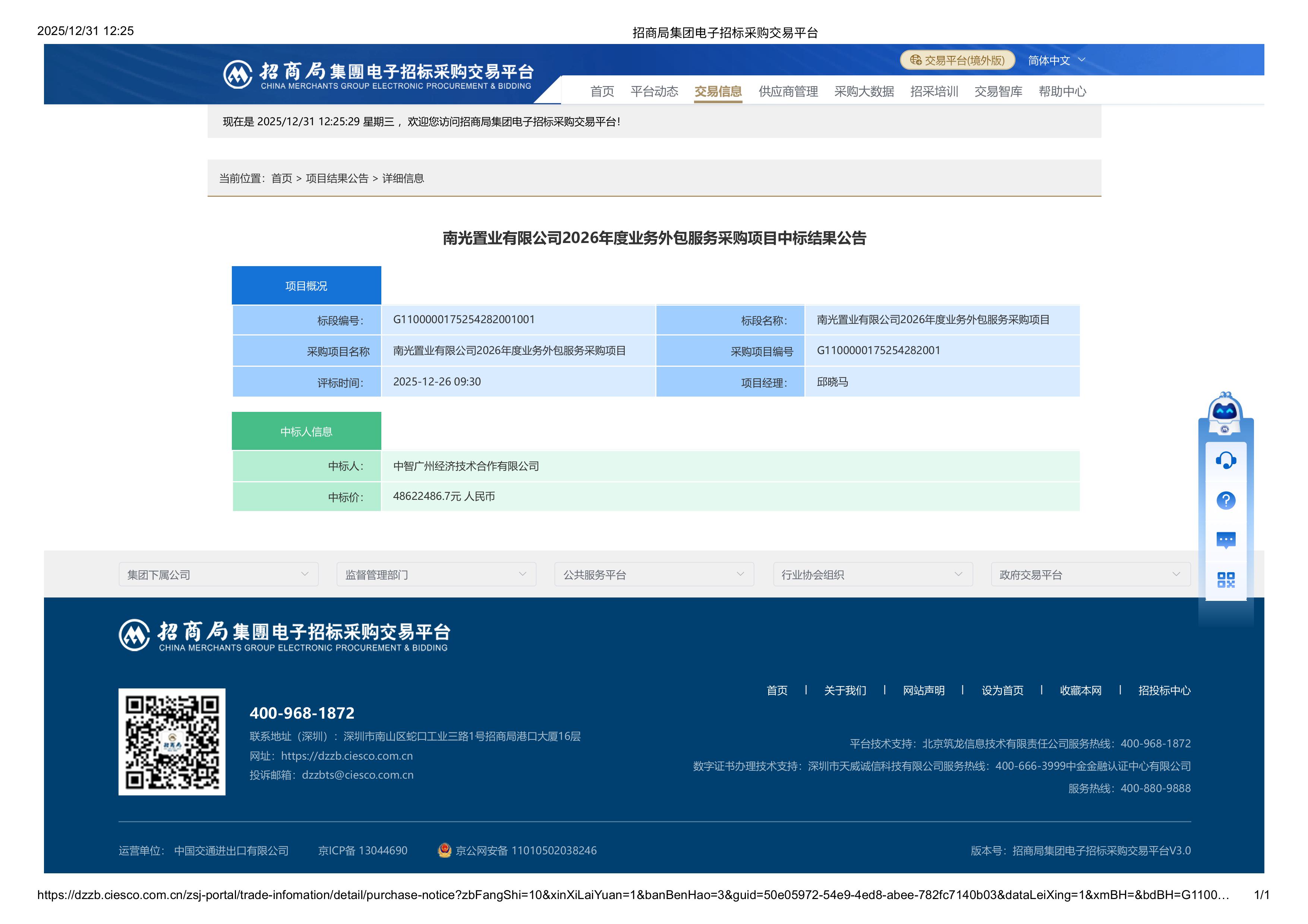Open the 监督管理部门 dropdown
Screen dimensions: 1308x924
tap(436, 575)
